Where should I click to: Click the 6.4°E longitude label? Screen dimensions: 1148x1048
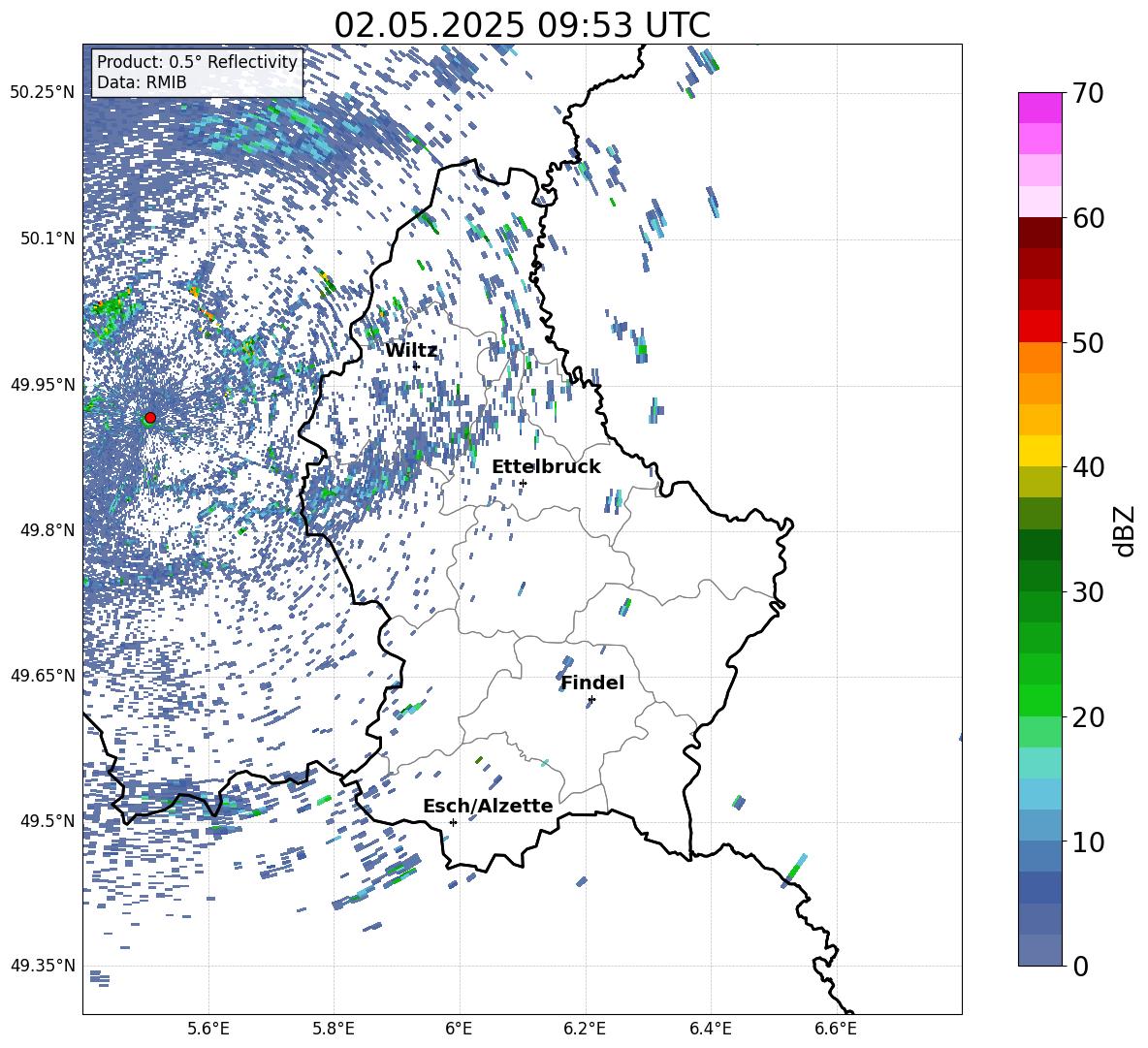coord(710,1029)
